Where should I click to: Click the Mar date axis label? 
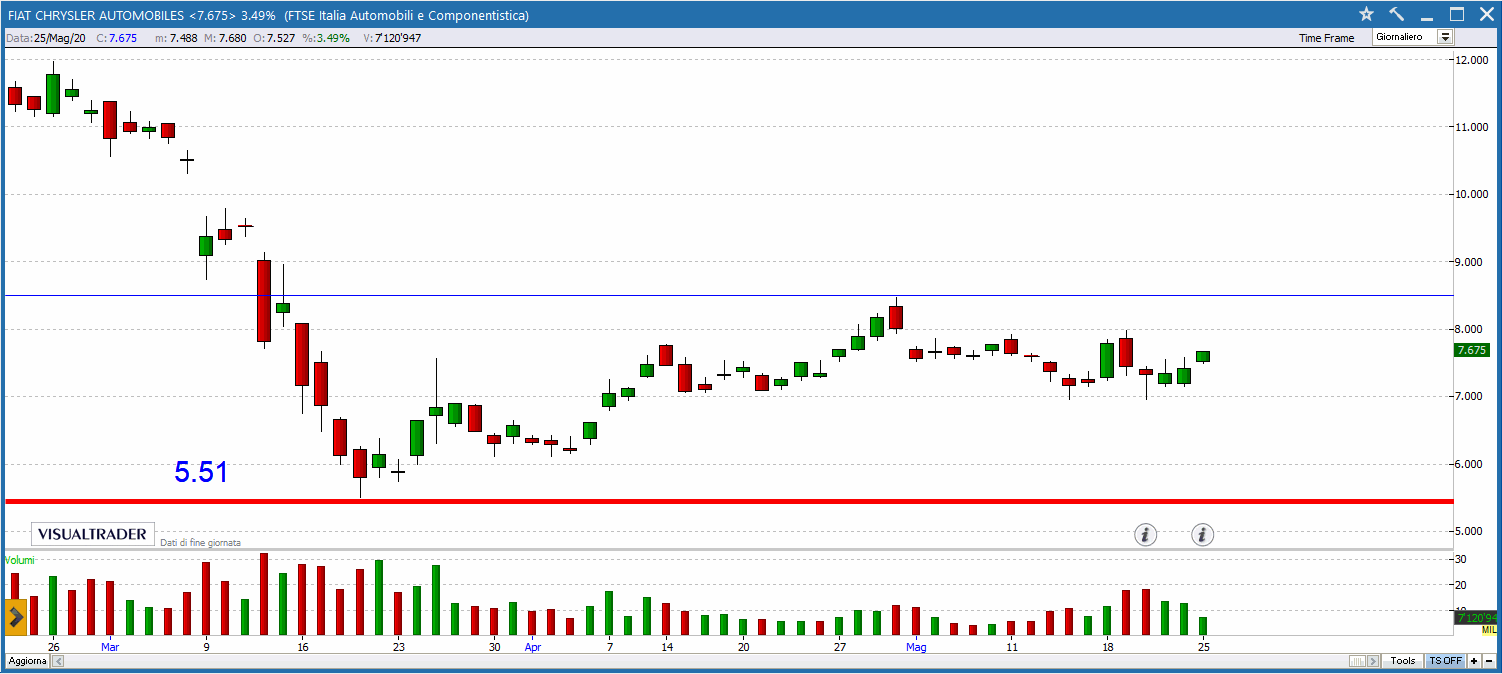point(110,647)
